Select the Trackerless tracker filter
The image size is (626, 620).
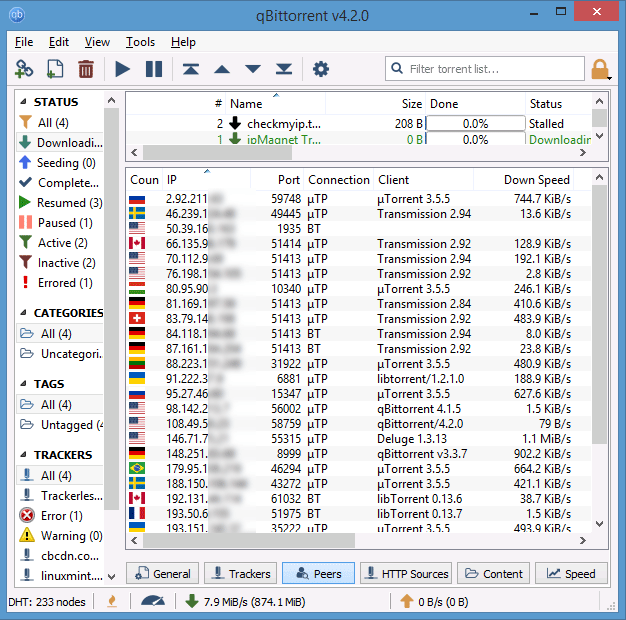coord(60,495)
